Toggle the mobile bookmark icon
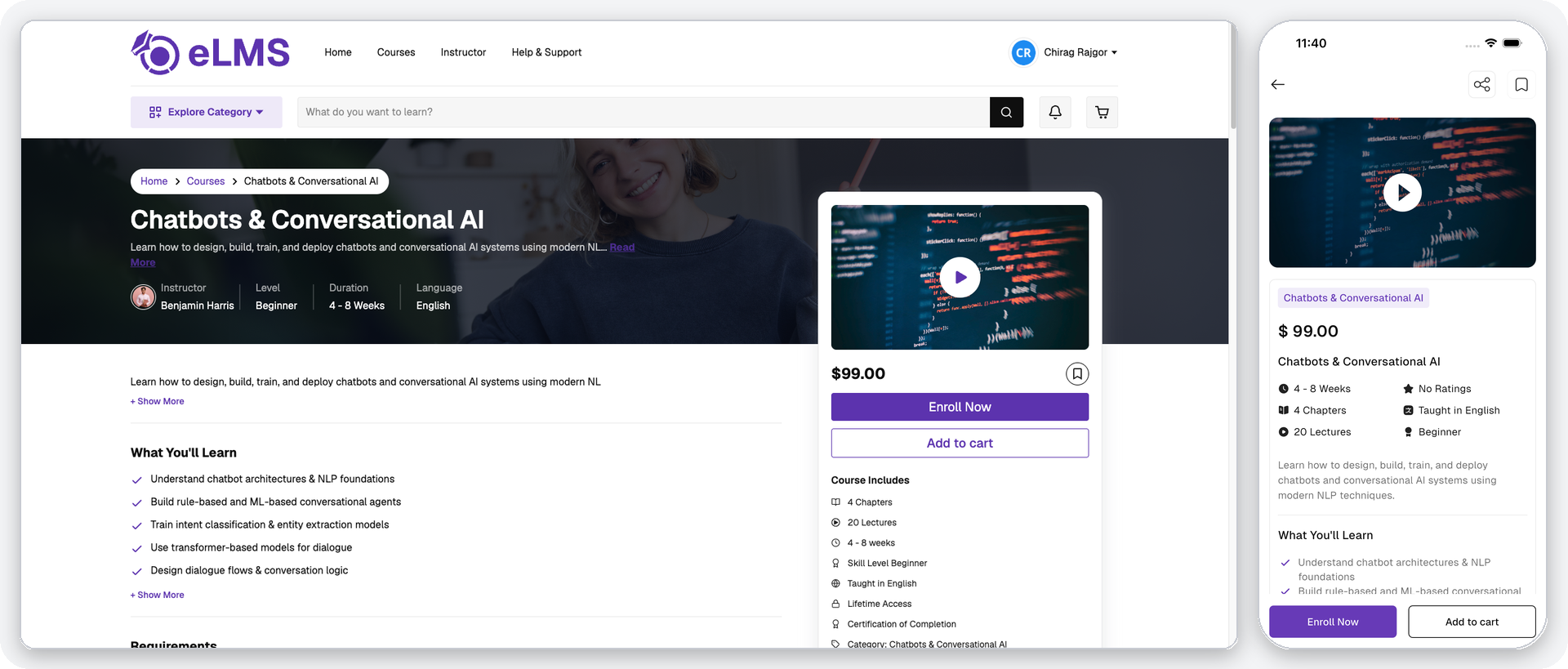The width and height of the screenshot is (1568, 669). 1521,85
